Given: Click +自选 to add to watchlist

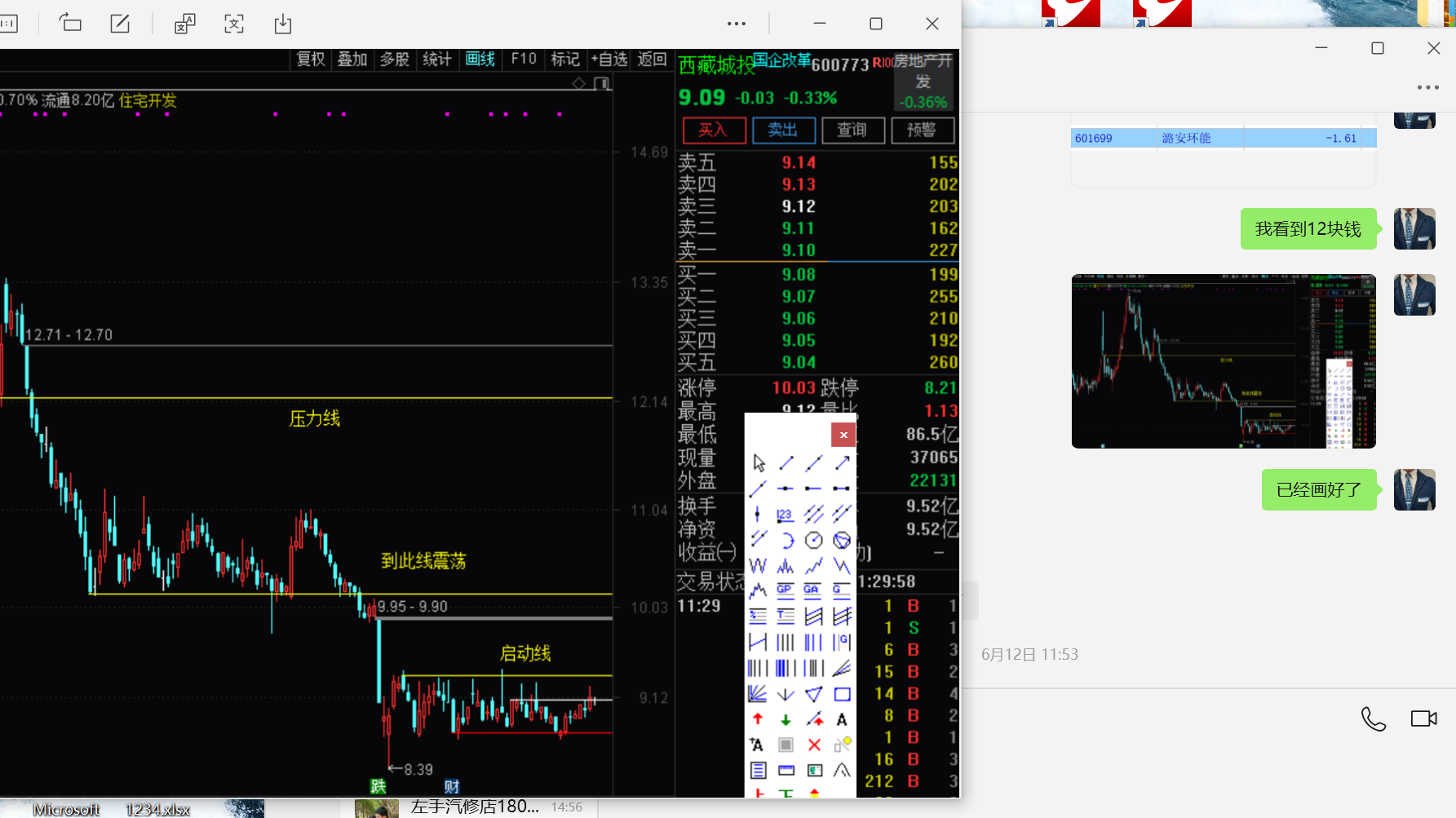Looking at the screenshot, I should point(609,59).
